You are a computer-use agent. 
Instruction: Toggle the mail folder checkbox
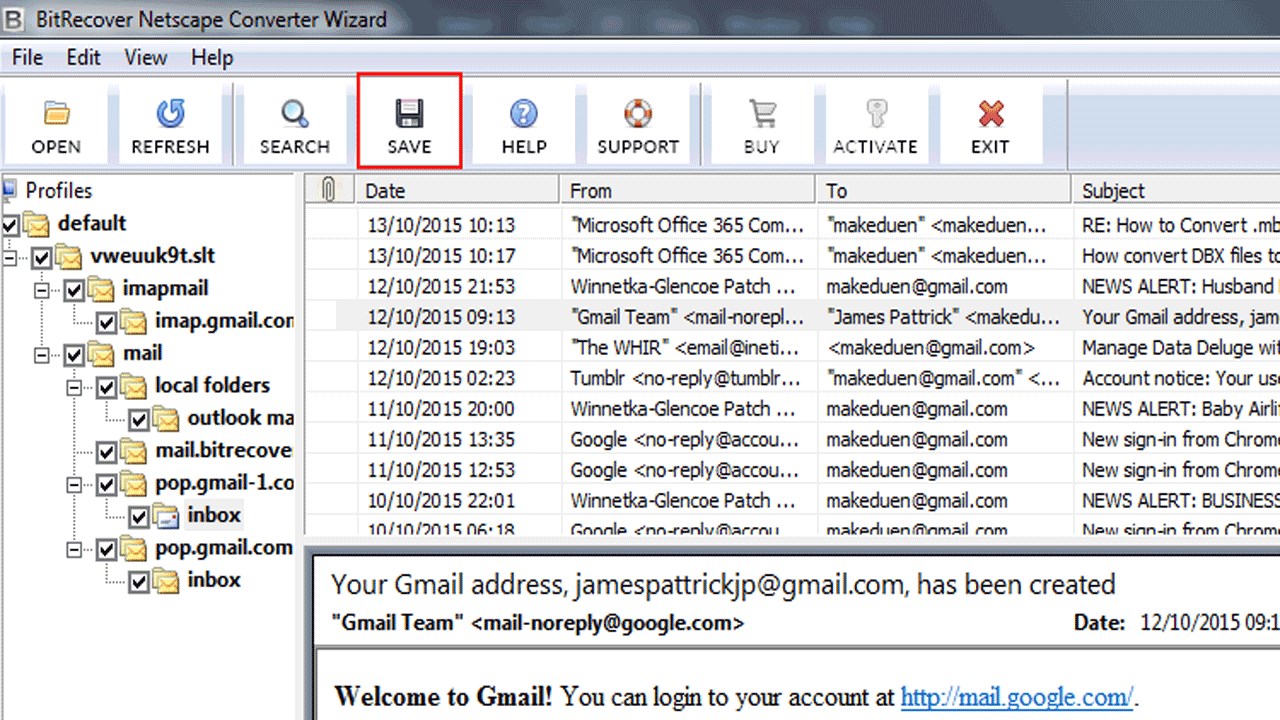click(75, 356)
